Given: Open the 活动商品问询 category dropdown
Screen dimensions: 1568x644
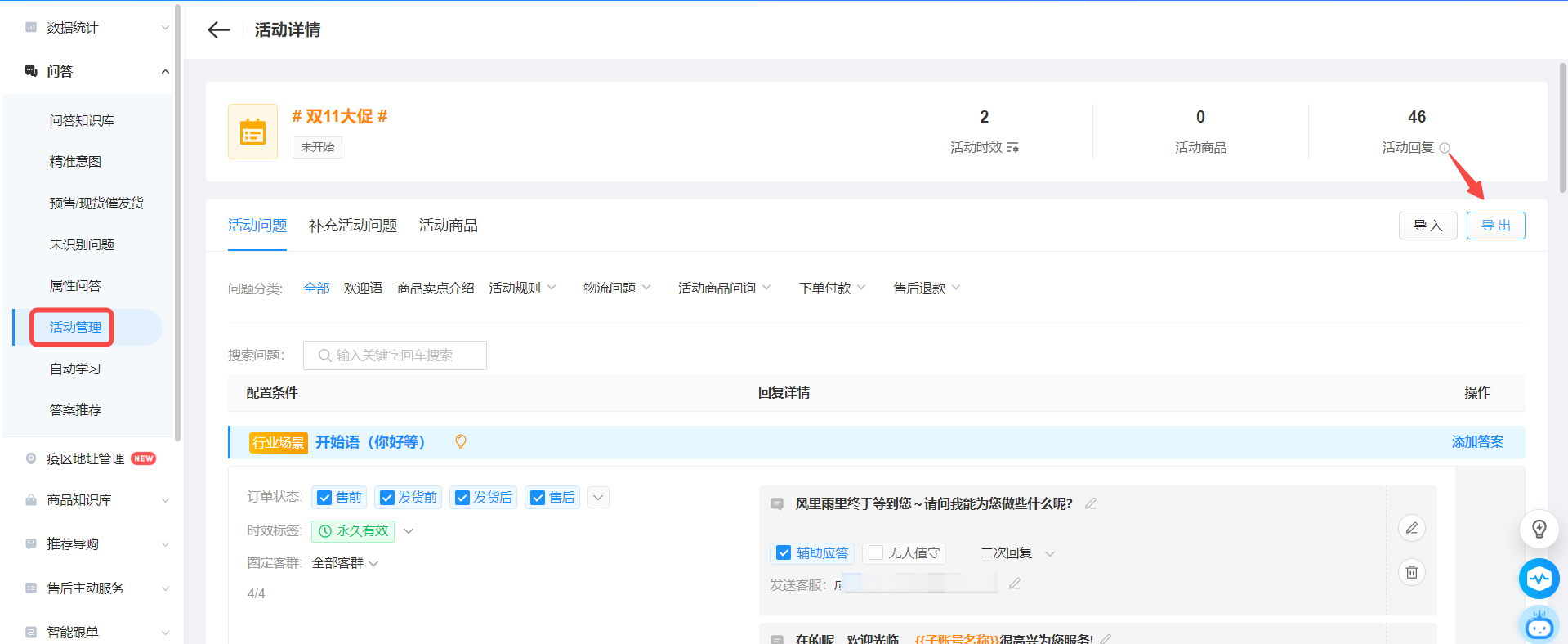Looking at the screenshot, I should pyautogui.click(x=766, y=288).
